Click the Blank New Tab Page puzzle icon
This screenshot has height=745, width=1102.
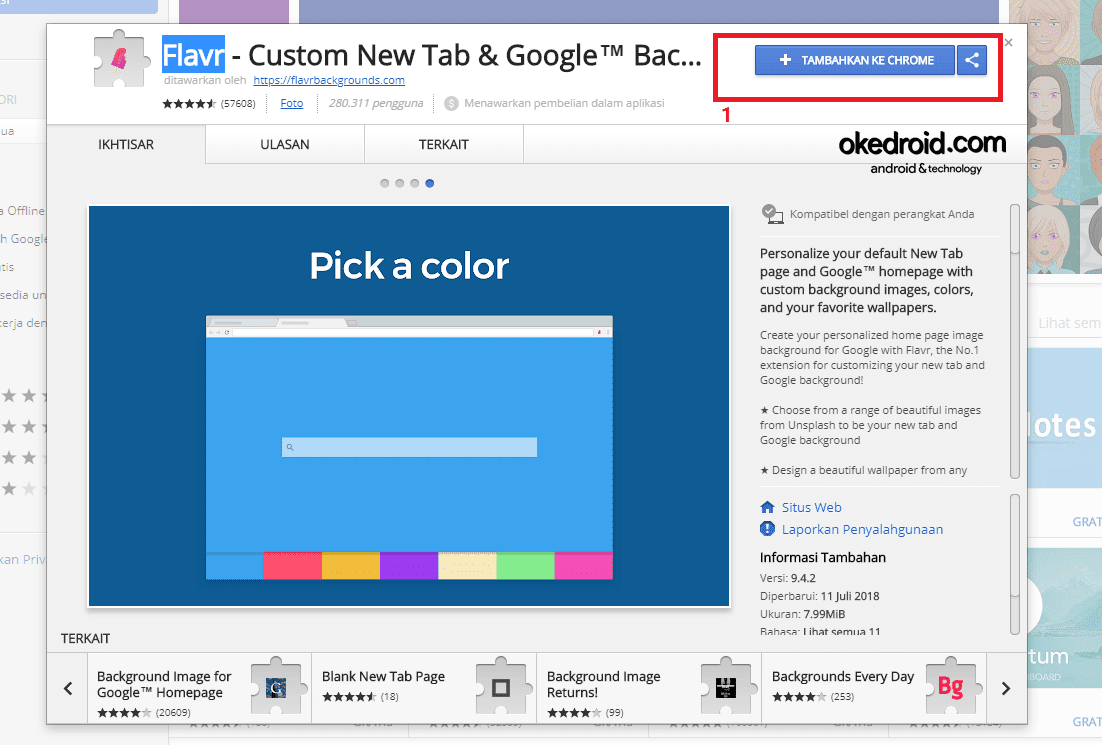(503, 687)
